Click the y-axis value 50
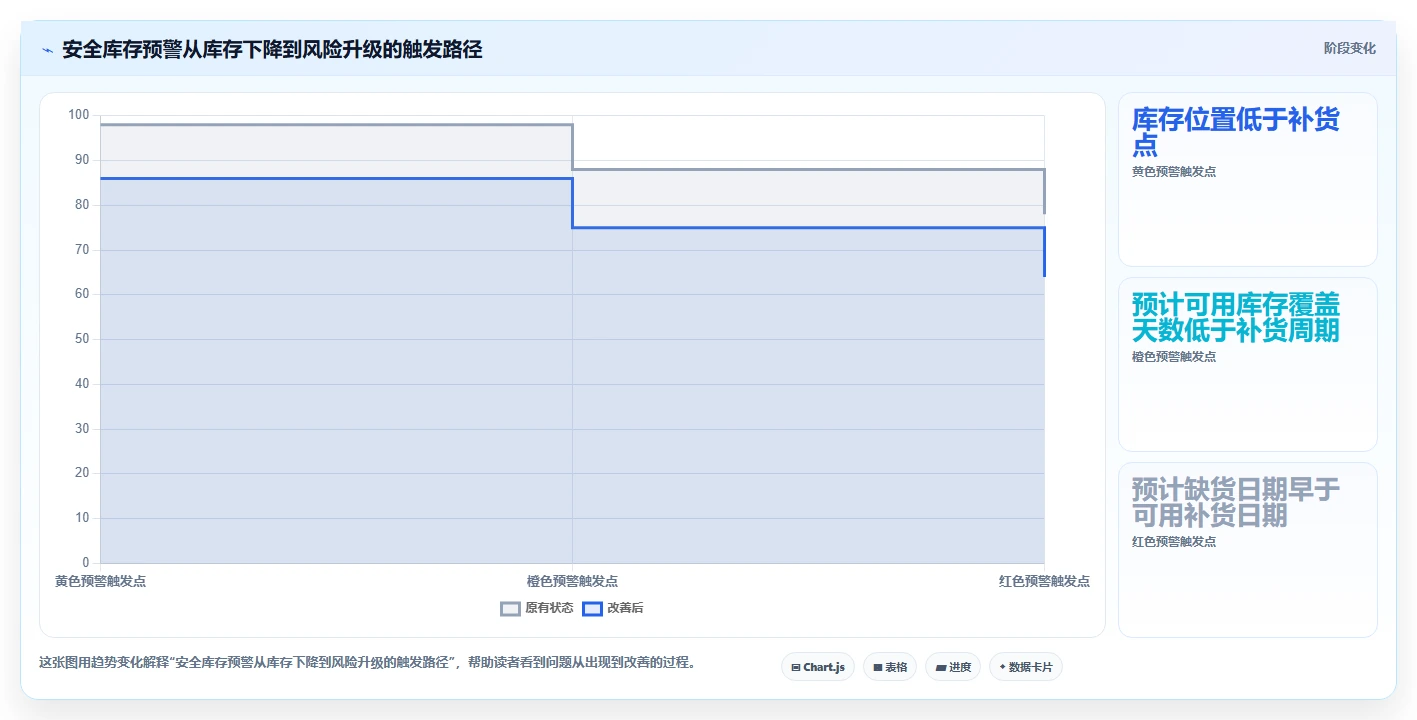This screenshot has width=1417, height=720. (82, 339)
